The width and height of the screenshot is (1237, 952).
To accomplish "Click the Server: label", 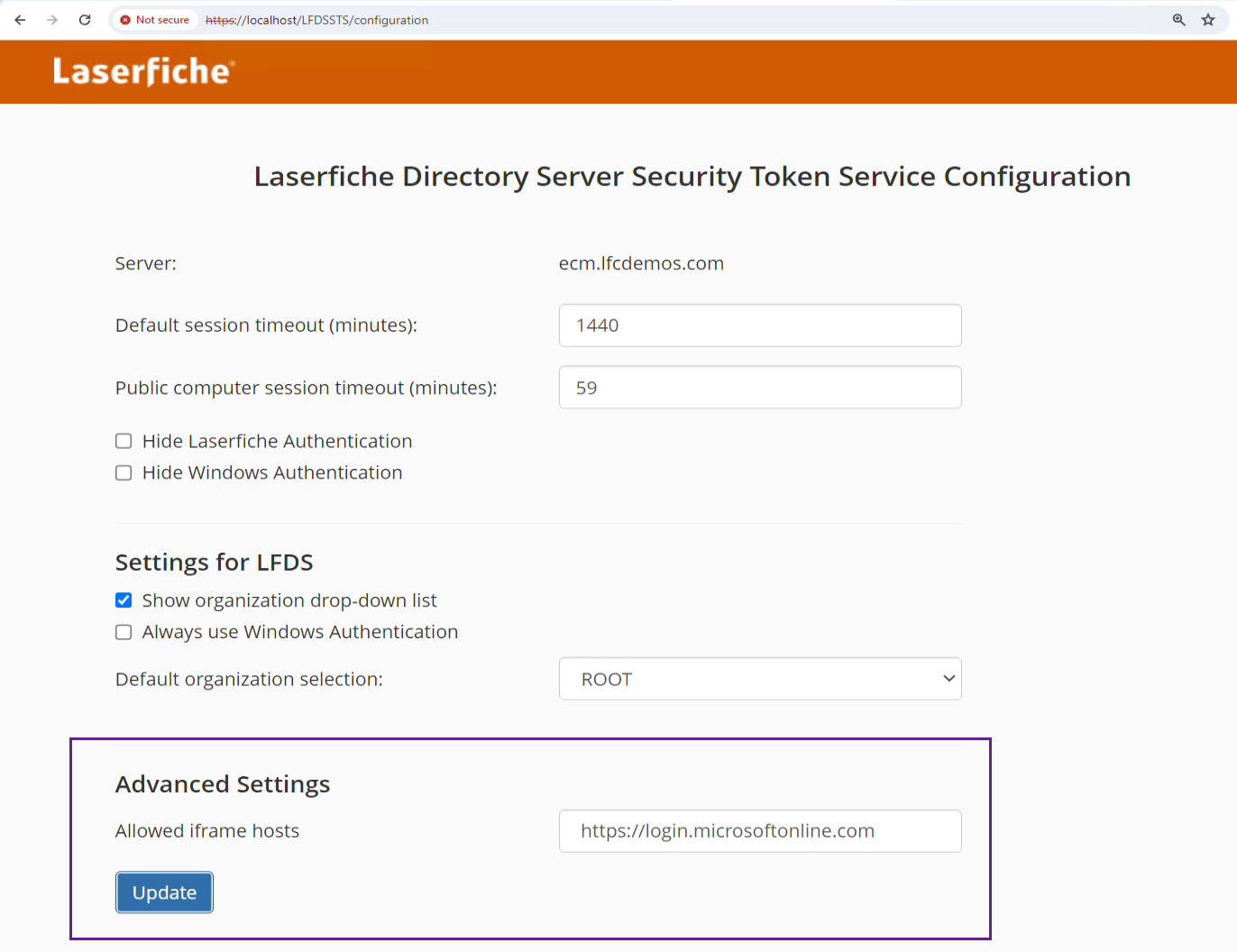I will click(146, 263).
